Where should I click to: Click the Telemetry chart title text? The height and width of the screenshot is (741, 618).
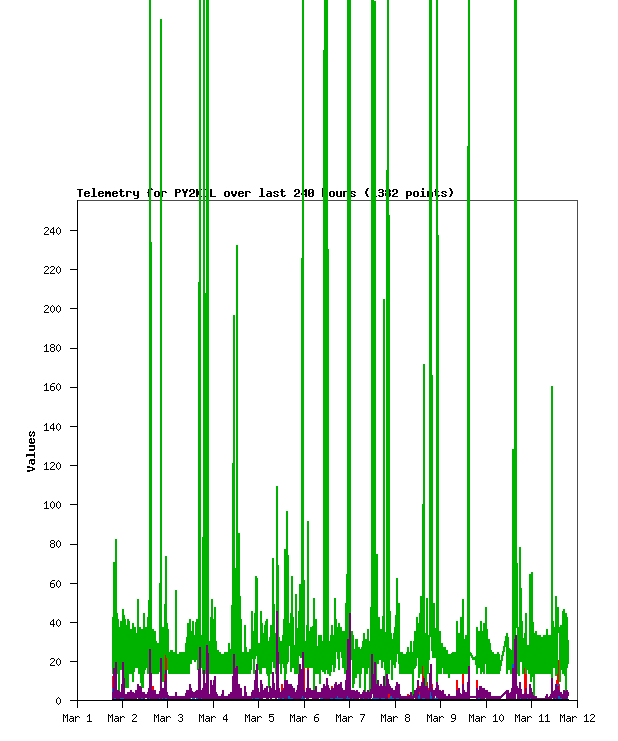point(265,193)
